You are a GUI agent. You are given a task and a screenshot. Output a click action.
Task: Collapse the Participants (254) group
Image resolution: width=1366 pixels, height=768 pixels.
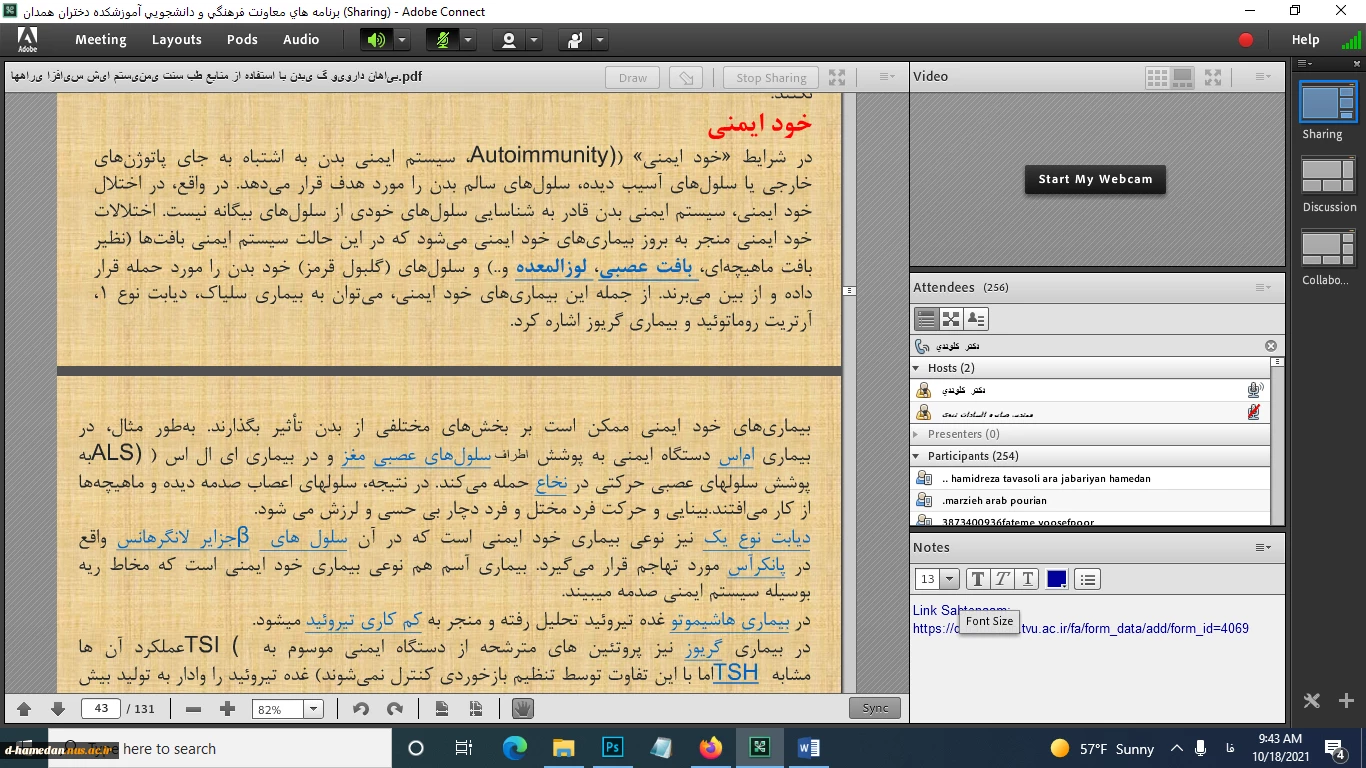(917, 456)
